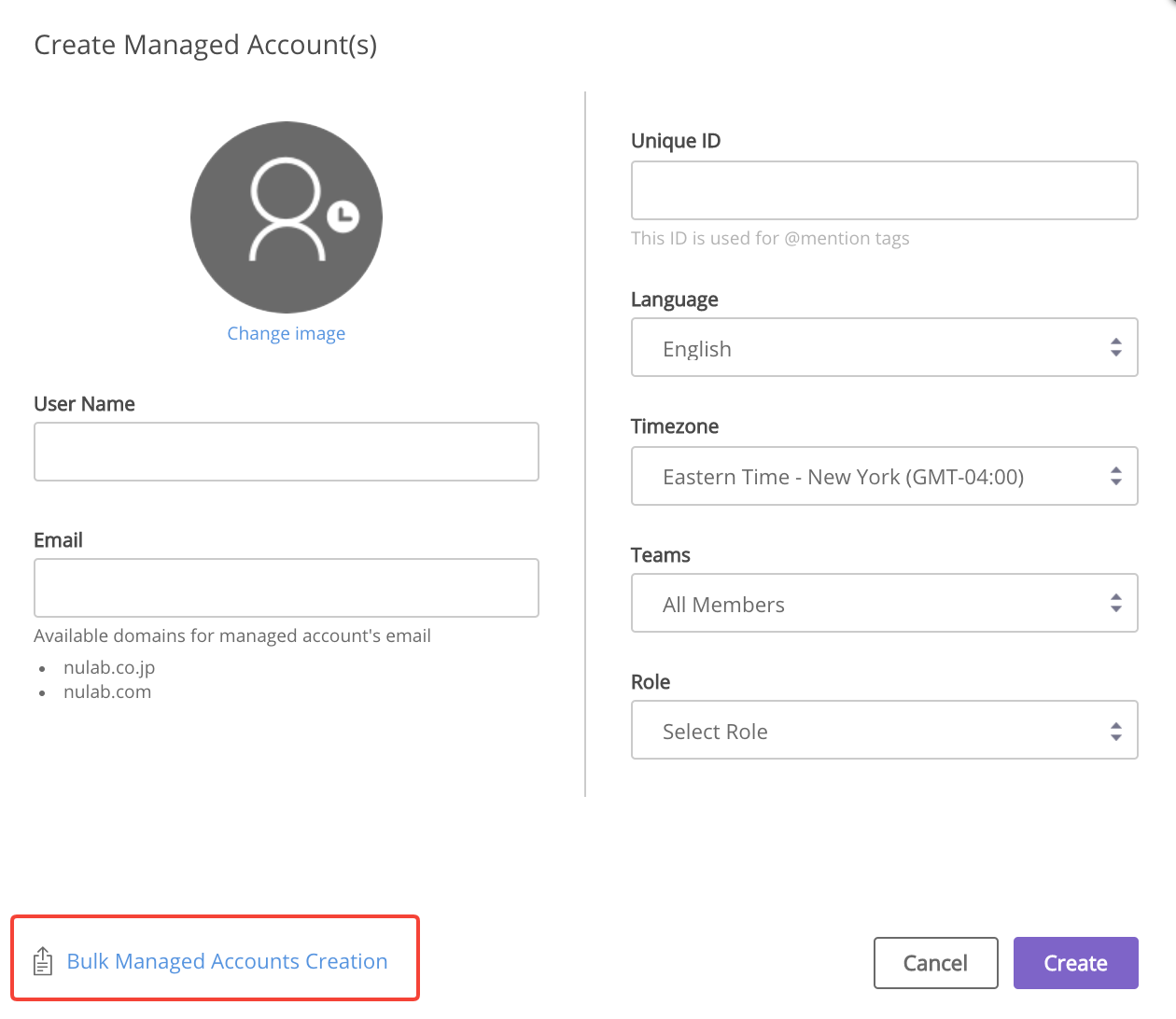Click the Change image link
The image size is (1176, 1019).
tap(287, 333)
